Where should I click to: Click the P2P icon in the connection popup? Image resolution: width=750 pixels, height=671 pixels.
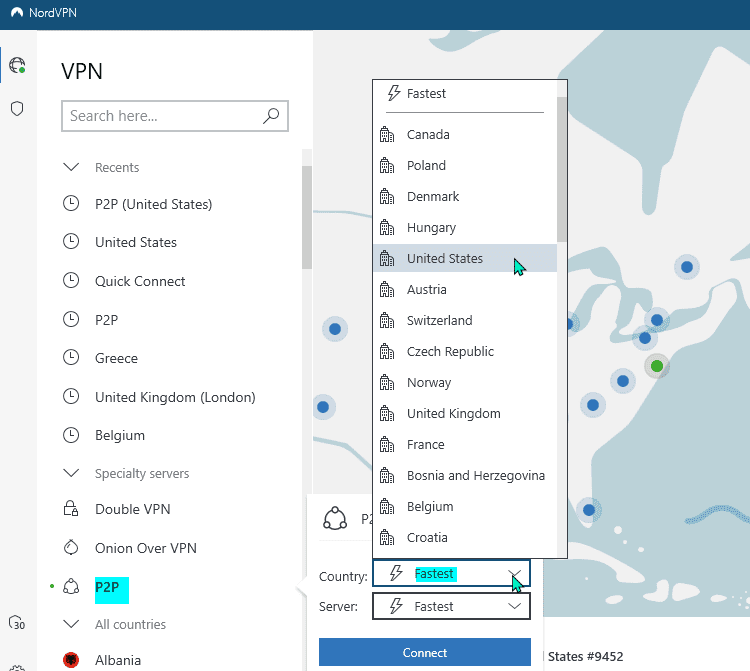pos(335,519)
